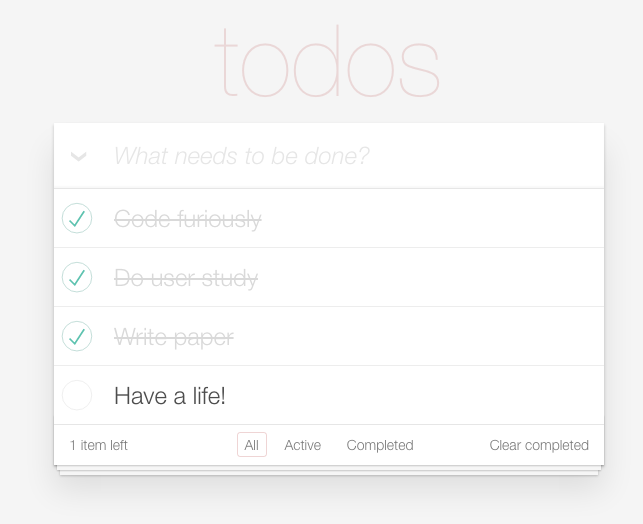Switch to the Active filter
Screen dimensions: 643x524
point(303,445)
